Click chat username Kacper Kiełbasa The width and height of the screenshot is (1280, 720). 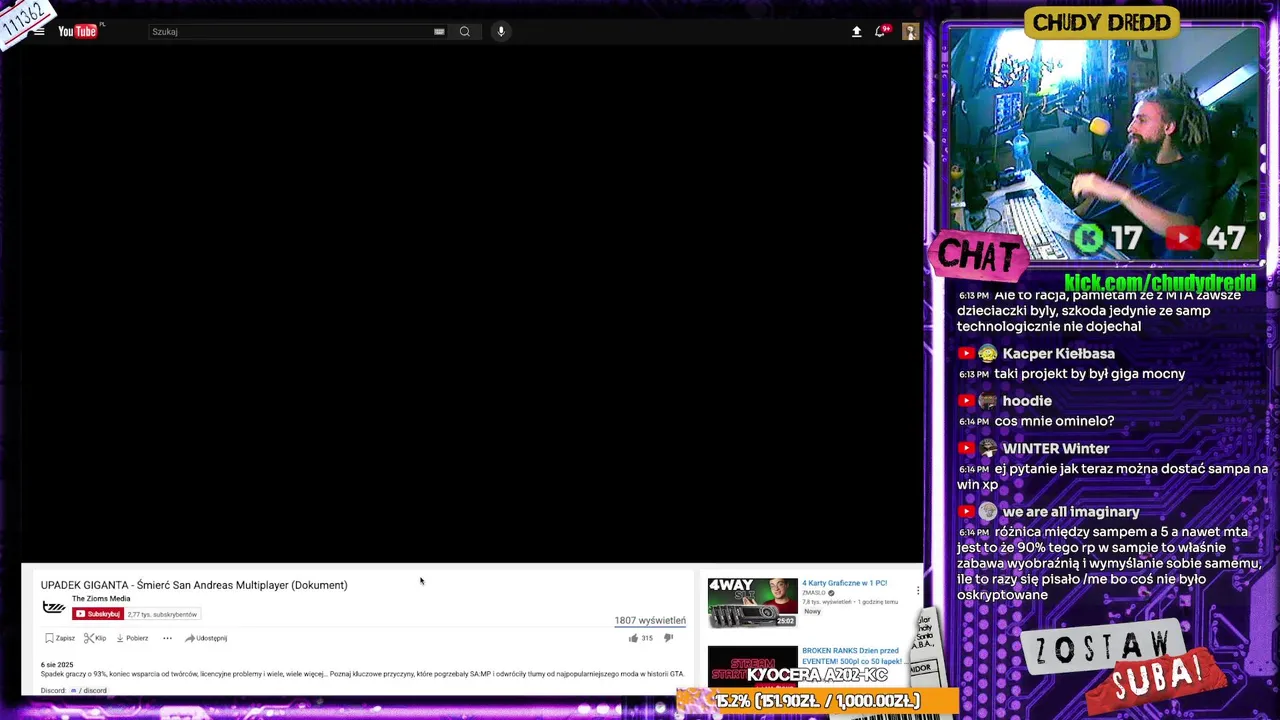tap(1058, 354)
